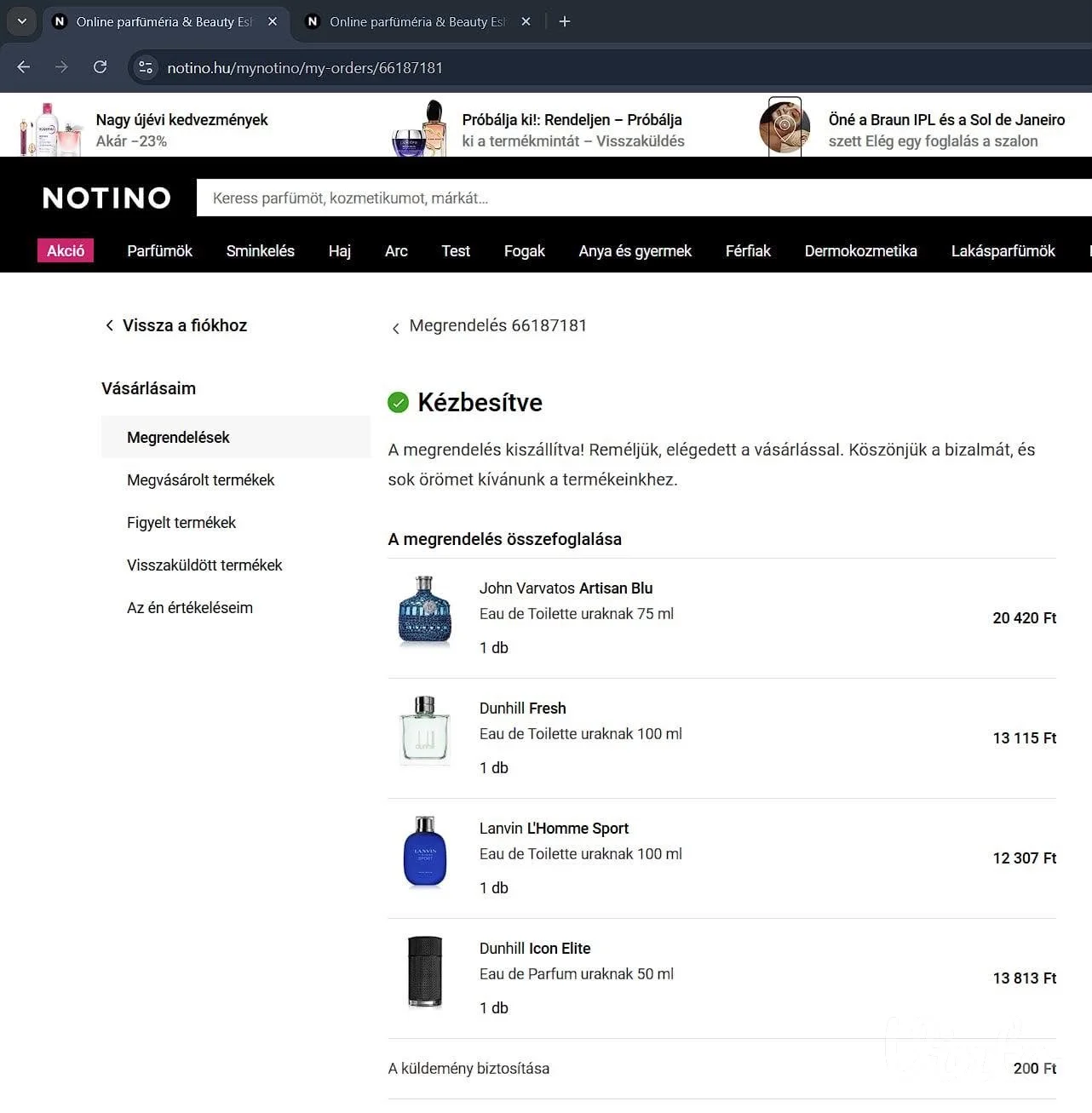Screen dimensions: 1092x1113
Task: Click the 13 813 Ft price
Action: pyautogui.click(x=1025, y=978)
